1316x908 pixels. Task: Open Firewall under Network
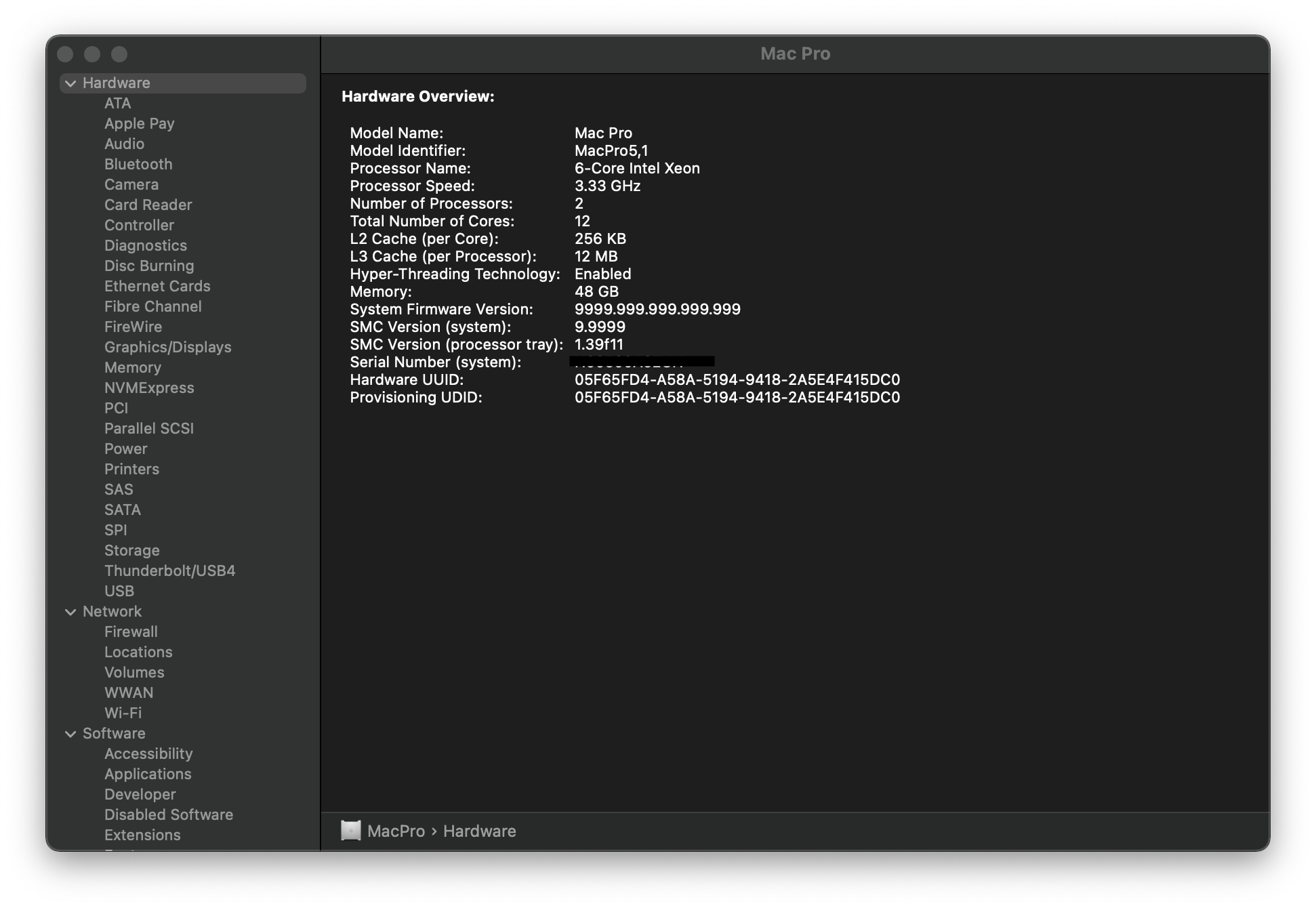click(131, 632)
